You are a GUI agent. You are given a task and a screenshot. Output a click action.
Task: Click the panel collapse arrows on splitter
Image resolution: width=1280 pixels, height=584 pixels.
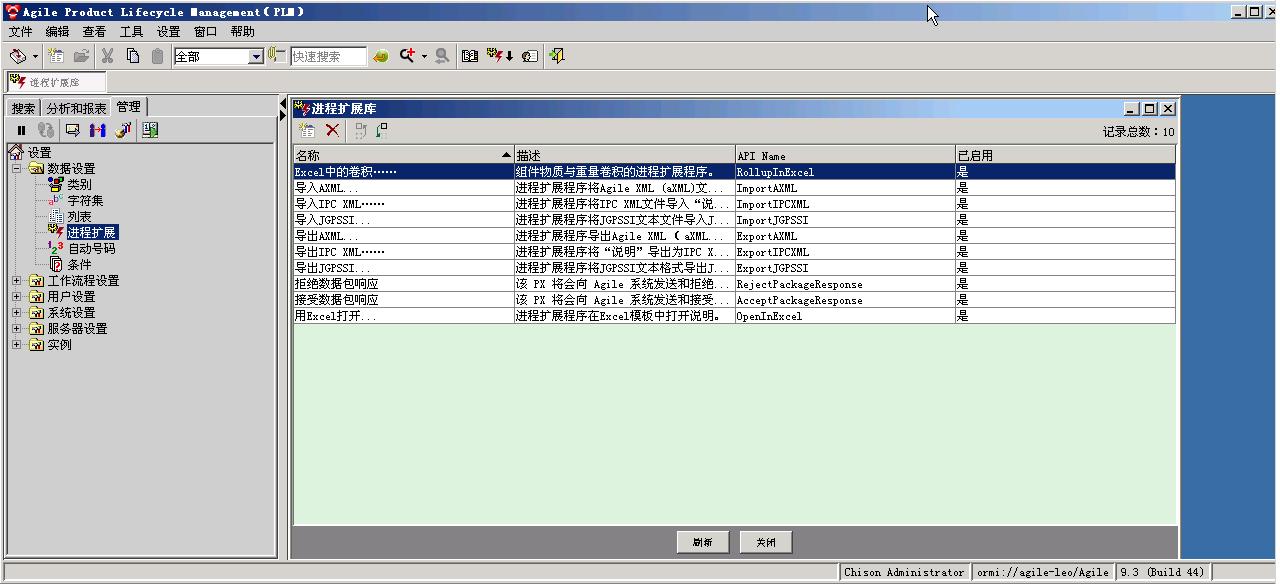pyautogui.click(x=282, y=110)
